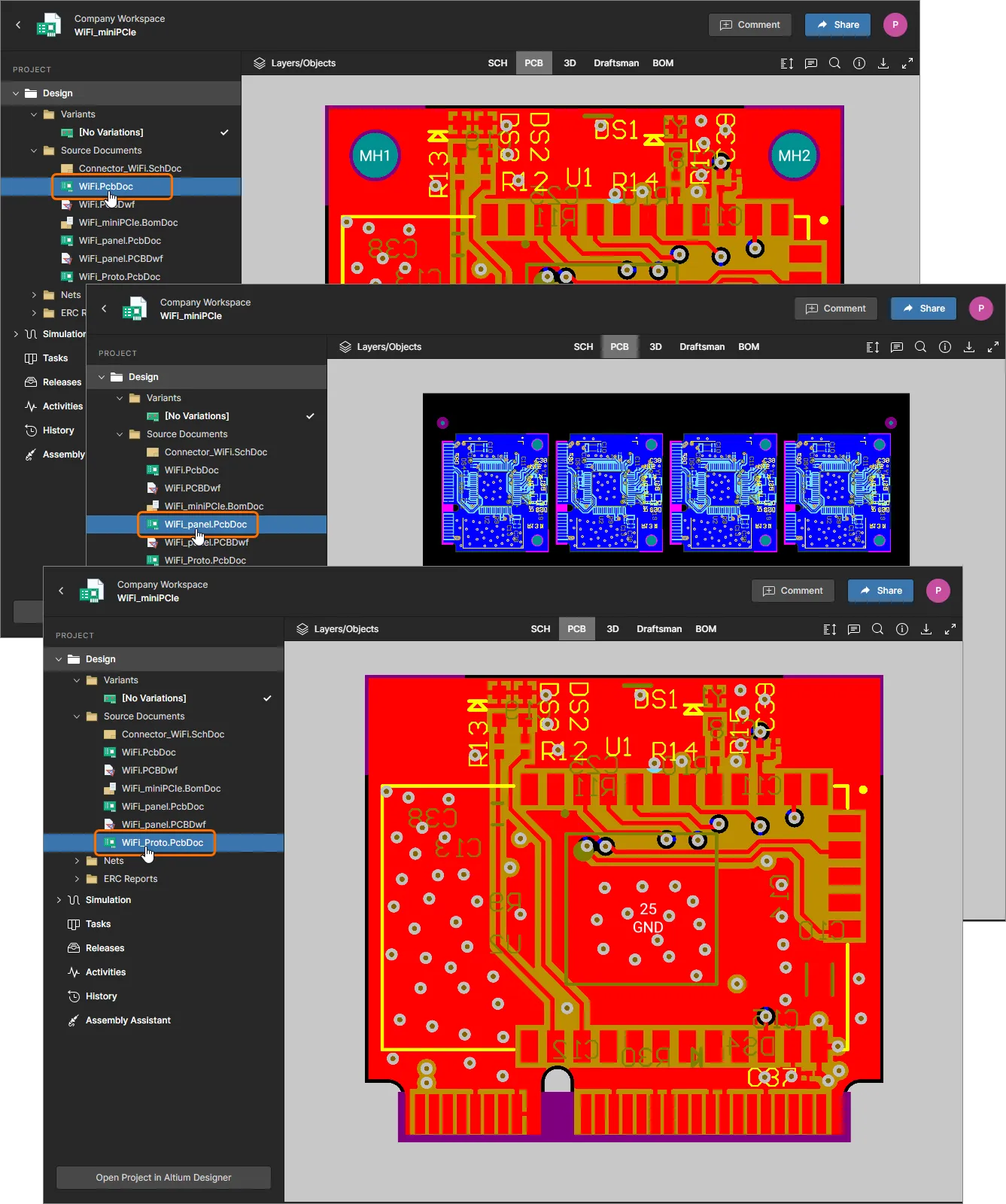Collapse the Design folder in front window
This screenshot has height=1204, width=1006.
(59, 659)
